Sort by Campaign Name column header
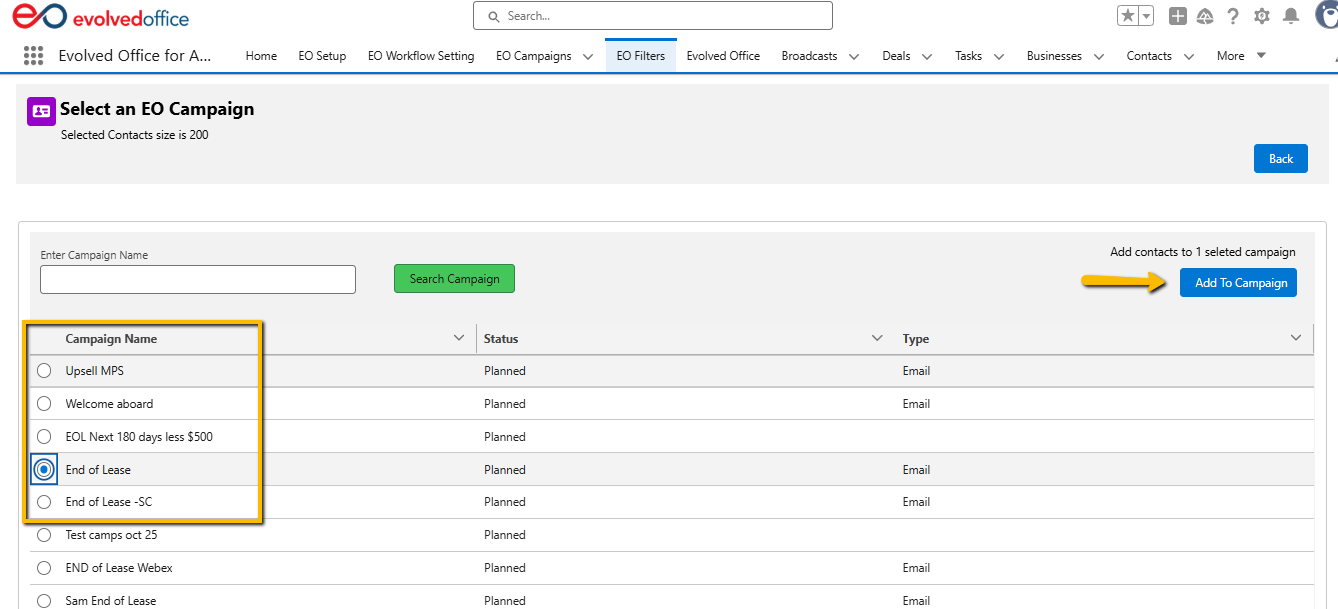 click(x=111, y=339)
